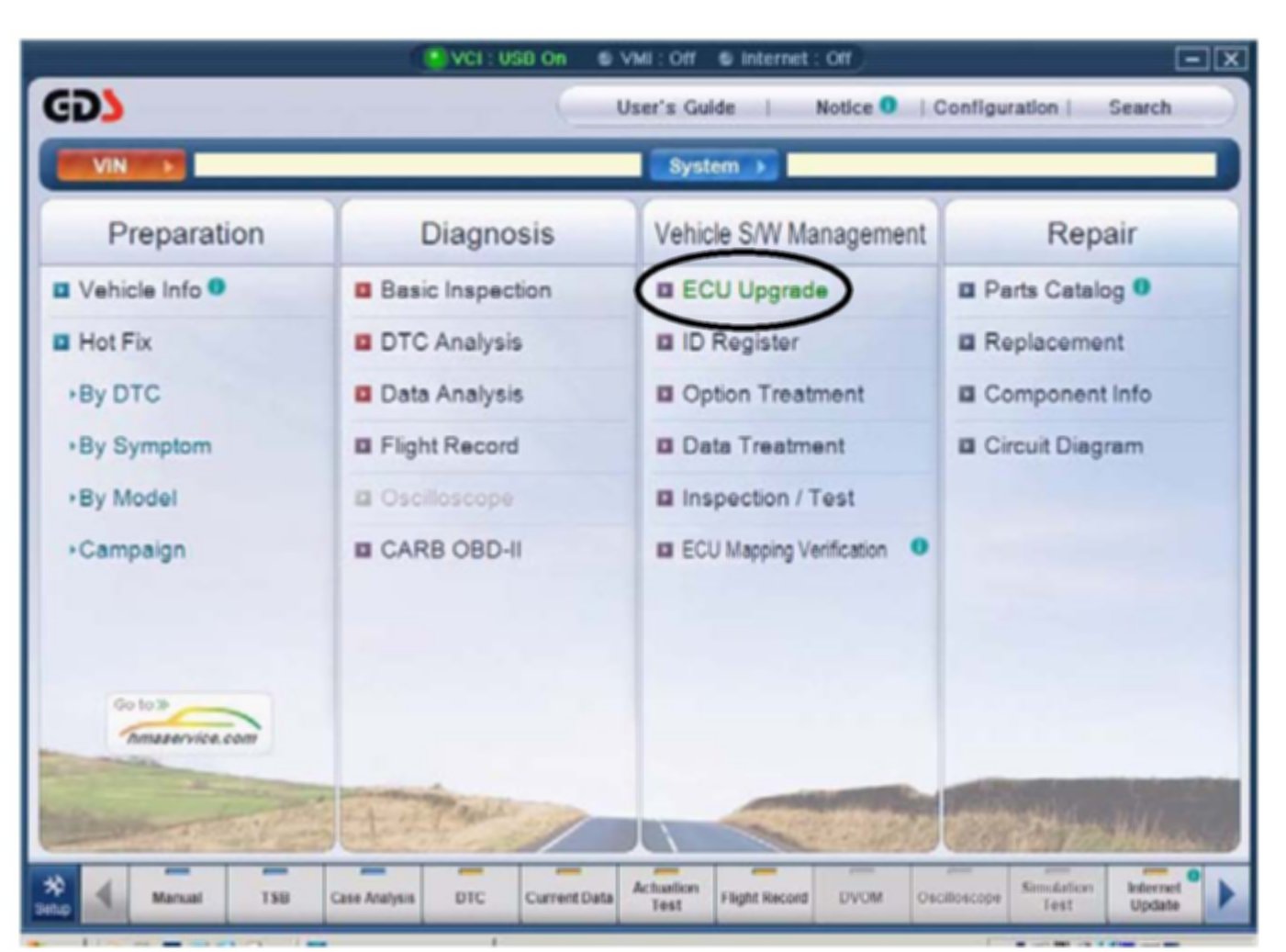Open the Setup tools icon
The width and height of the screenshot is (1286, 952).
(x=53, y=894)
